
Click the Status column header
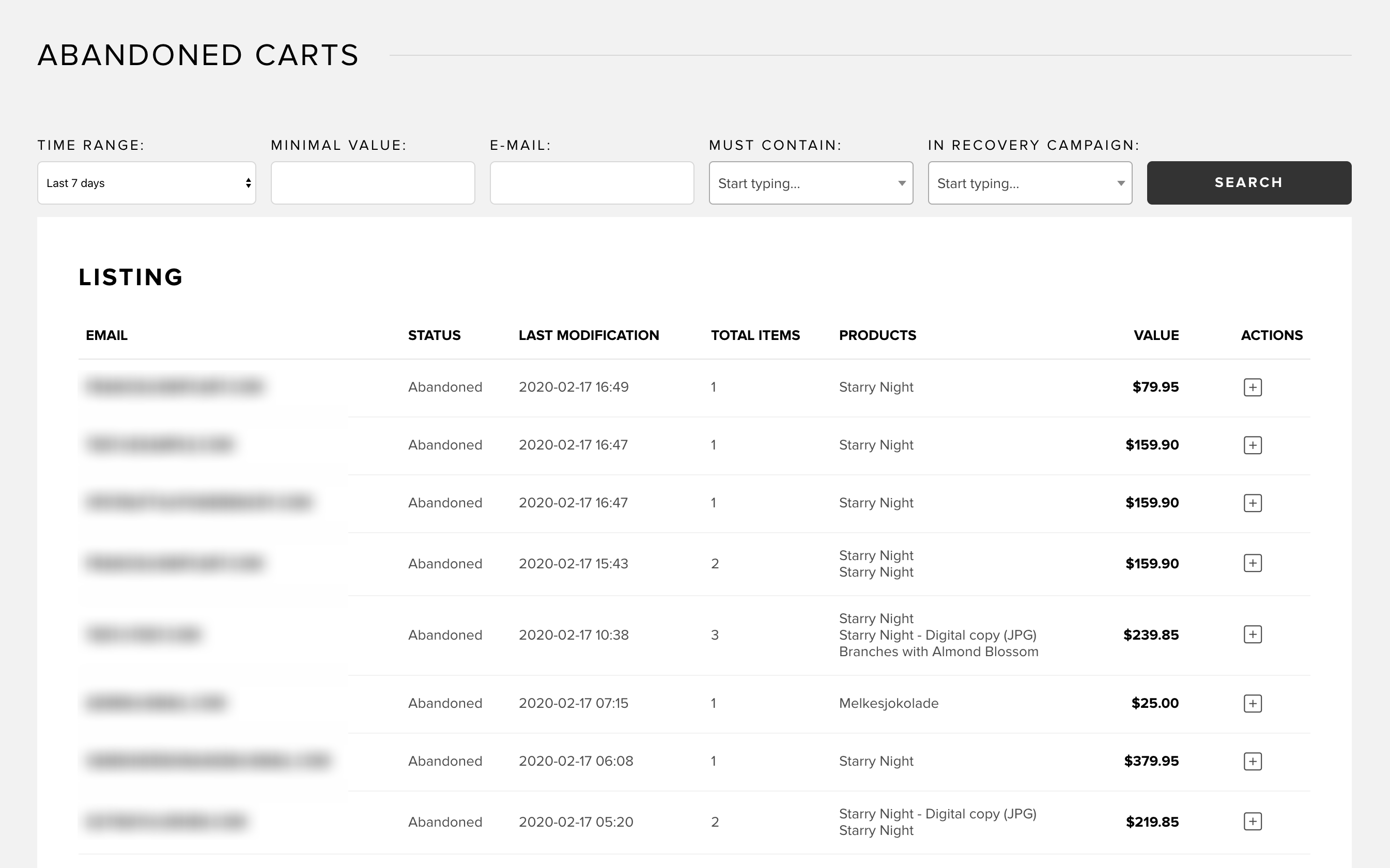click(434, 335)
